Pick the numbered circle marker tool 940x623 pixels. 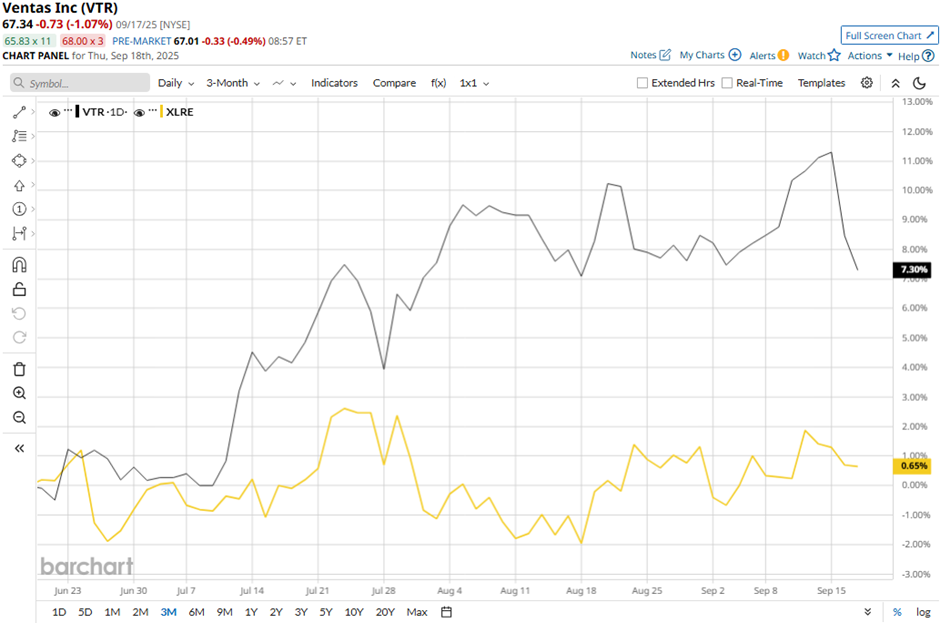tap(19, 209)
